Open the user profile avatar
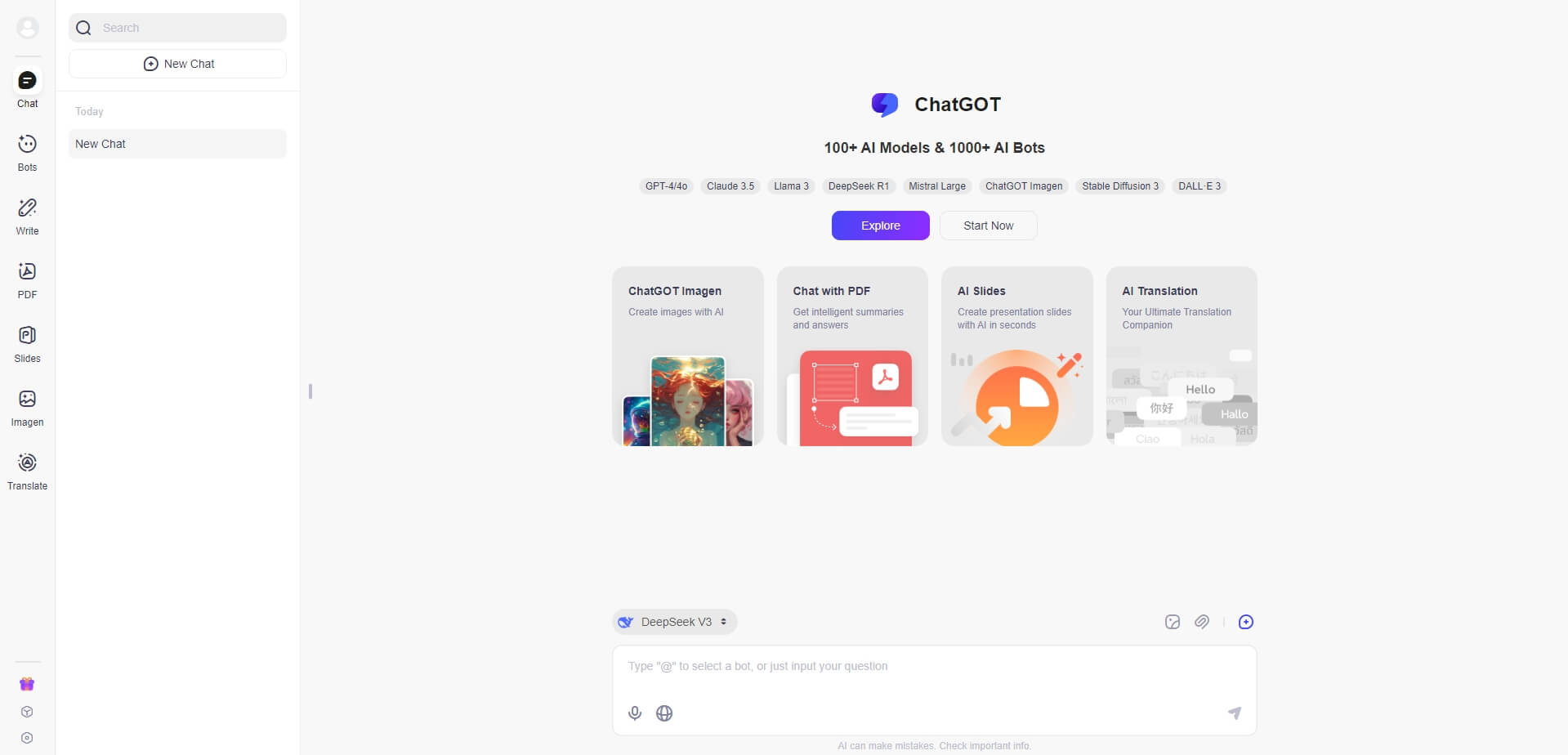 (x=28, y=28)
